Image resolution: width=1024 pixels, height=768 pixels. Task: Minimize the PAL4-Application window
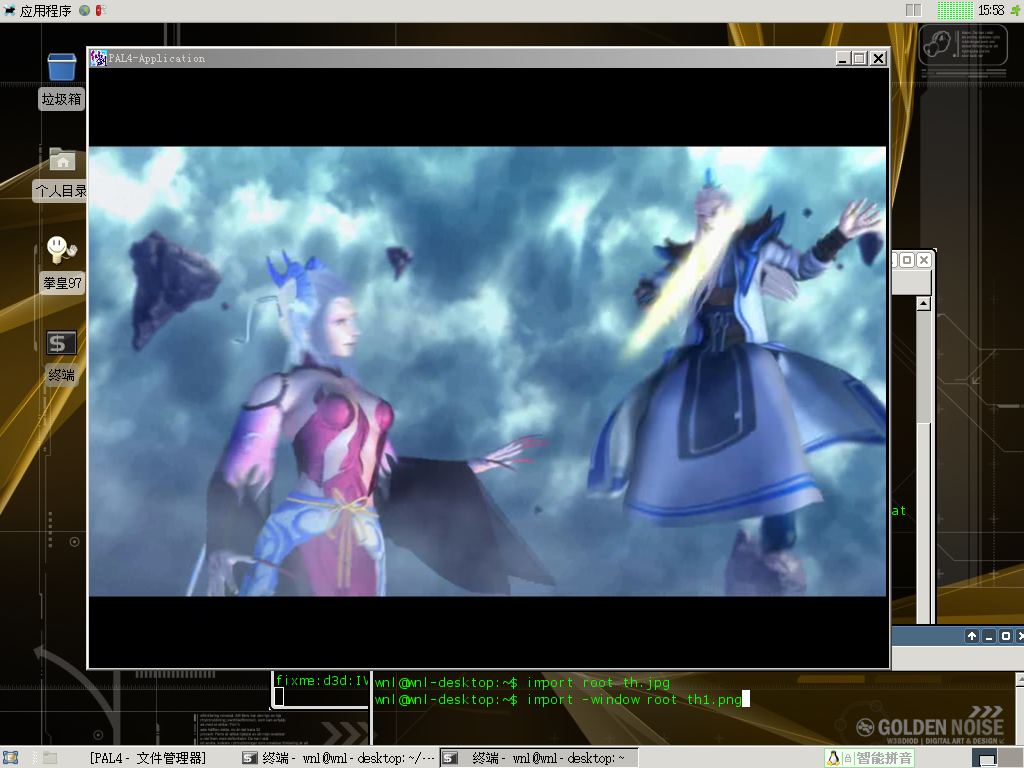click(x=843, y=58)
